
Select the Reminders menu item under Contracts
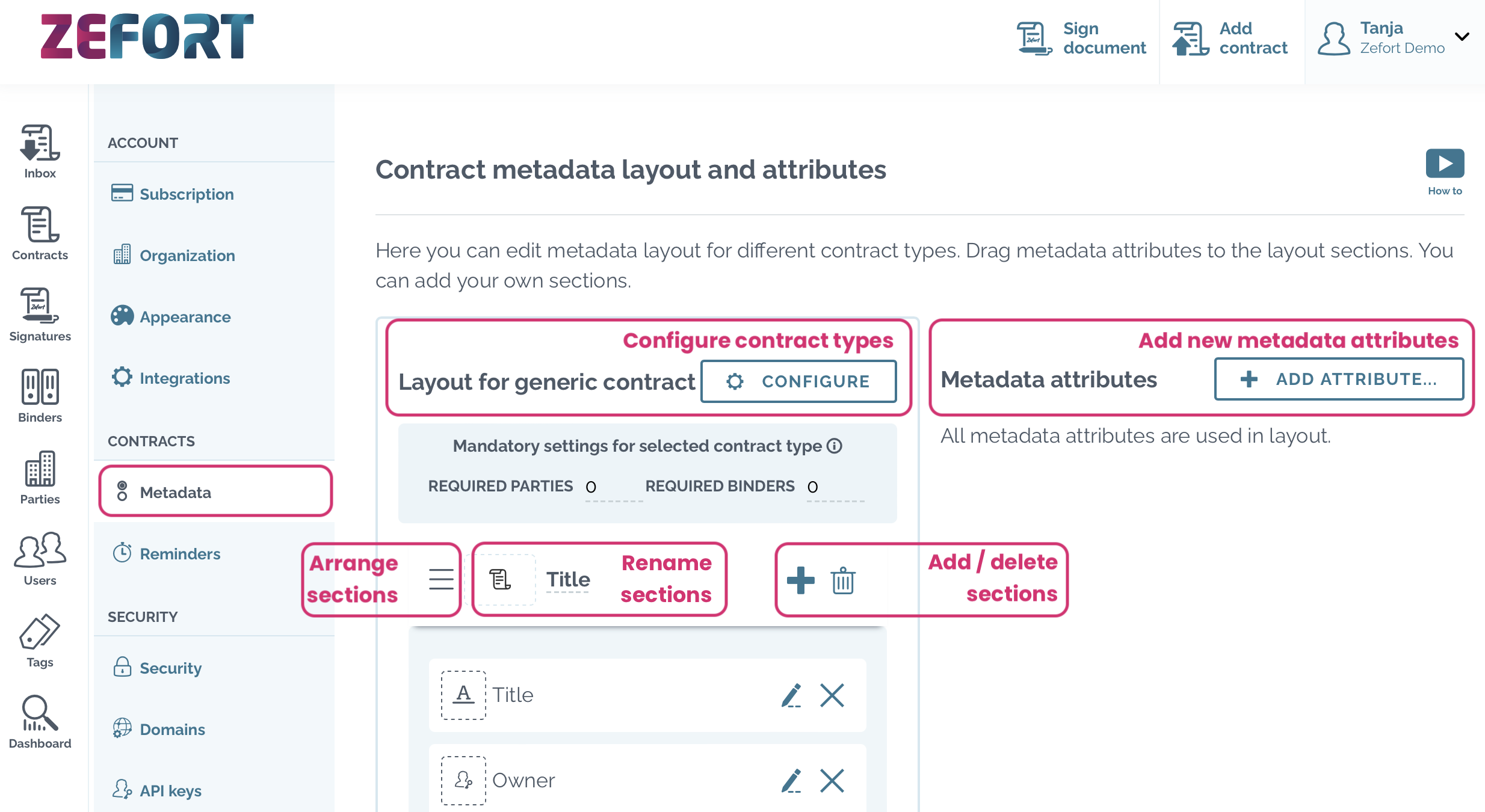point(181,553)
